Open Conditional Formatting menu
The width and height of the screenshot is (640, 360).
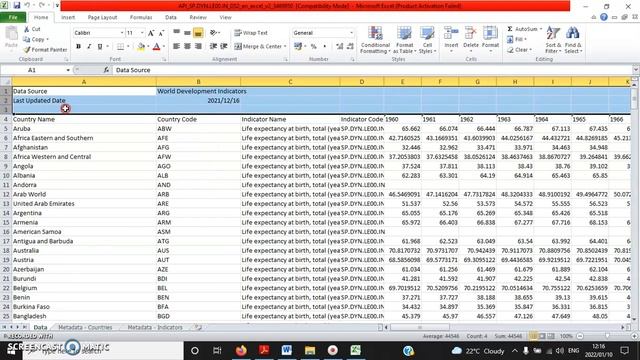375,40
